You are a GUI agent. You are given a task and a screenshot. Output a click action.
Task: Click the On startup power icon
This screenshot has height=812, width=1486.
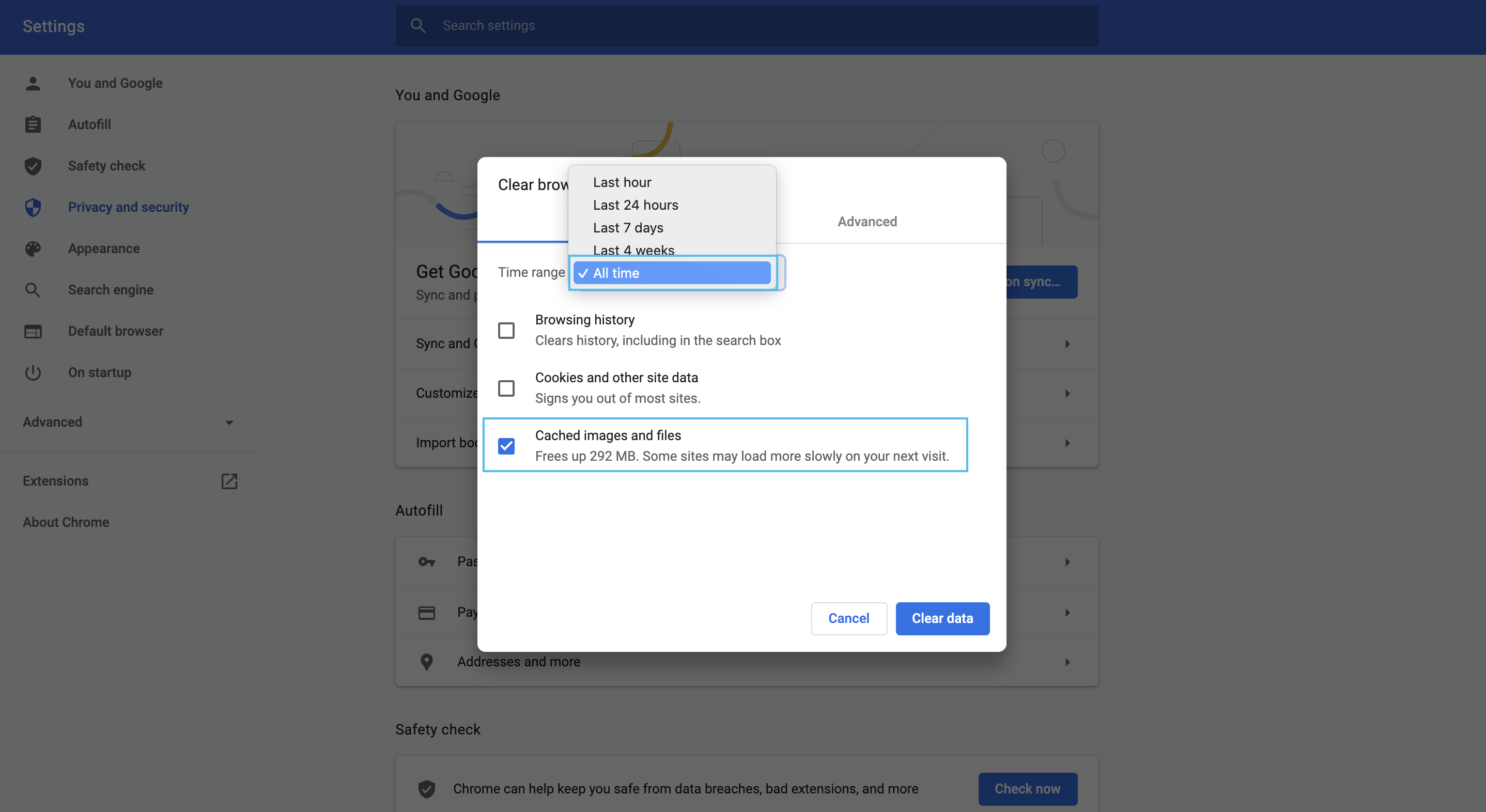coord(33,372)
